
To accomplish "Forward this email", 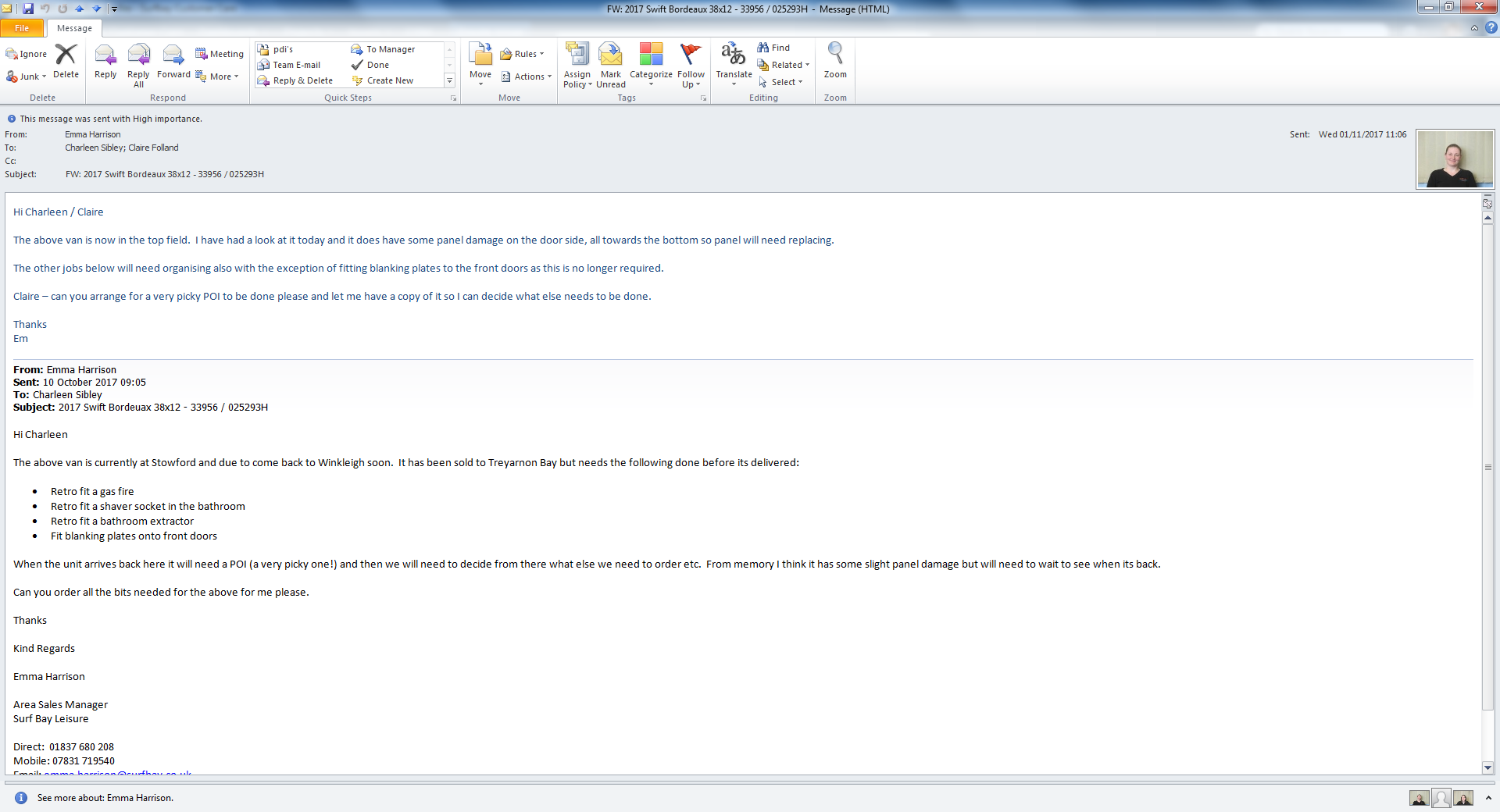I will (x=173, y=61).
